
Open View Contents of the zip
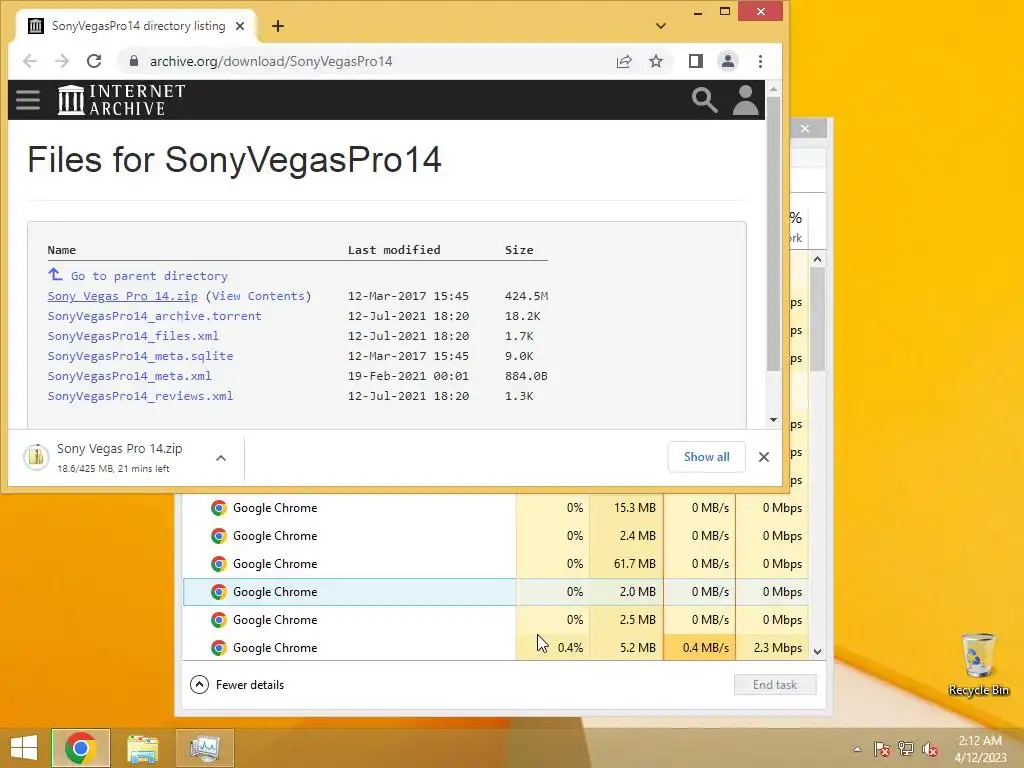[x=259, y=296]
